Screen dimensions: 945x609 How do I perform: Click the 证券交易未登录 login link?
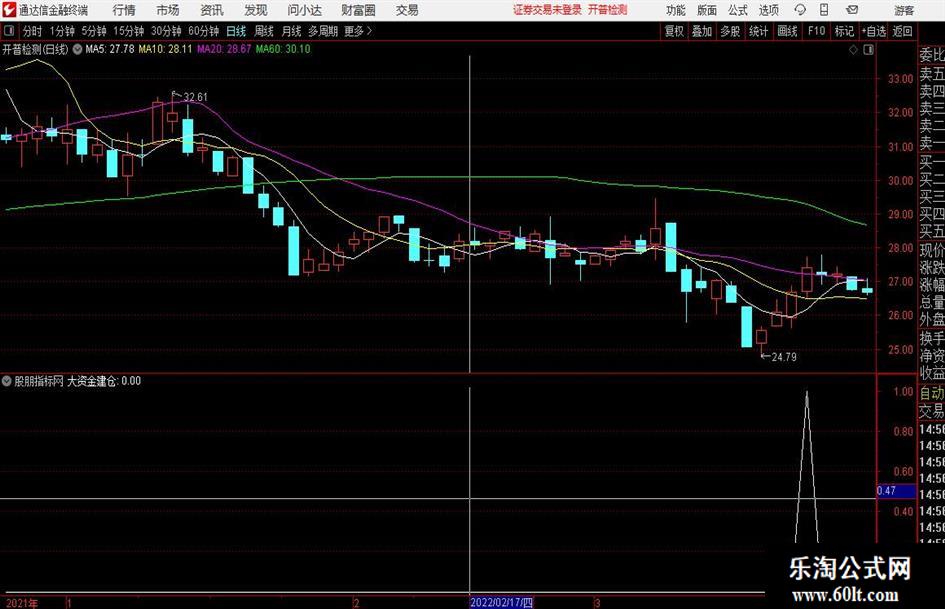click(547, 10)
